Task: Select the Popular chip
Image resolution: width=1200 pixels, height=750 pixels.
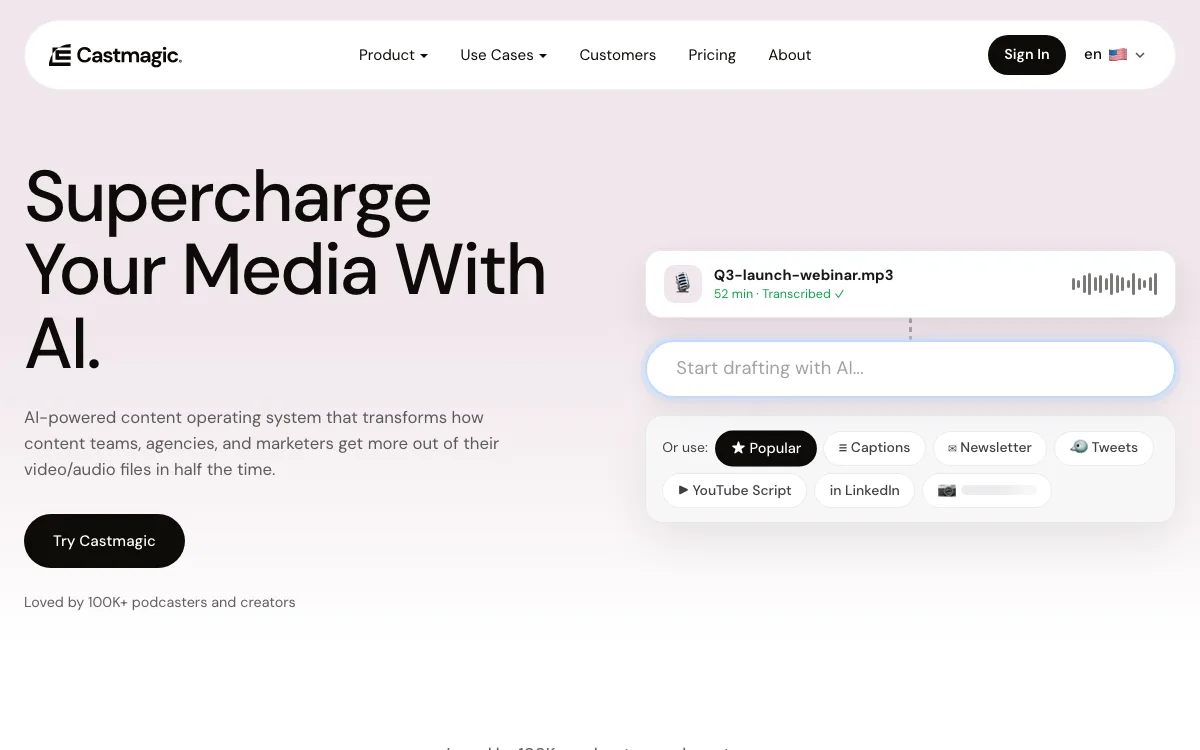Action: click(766, 448)
